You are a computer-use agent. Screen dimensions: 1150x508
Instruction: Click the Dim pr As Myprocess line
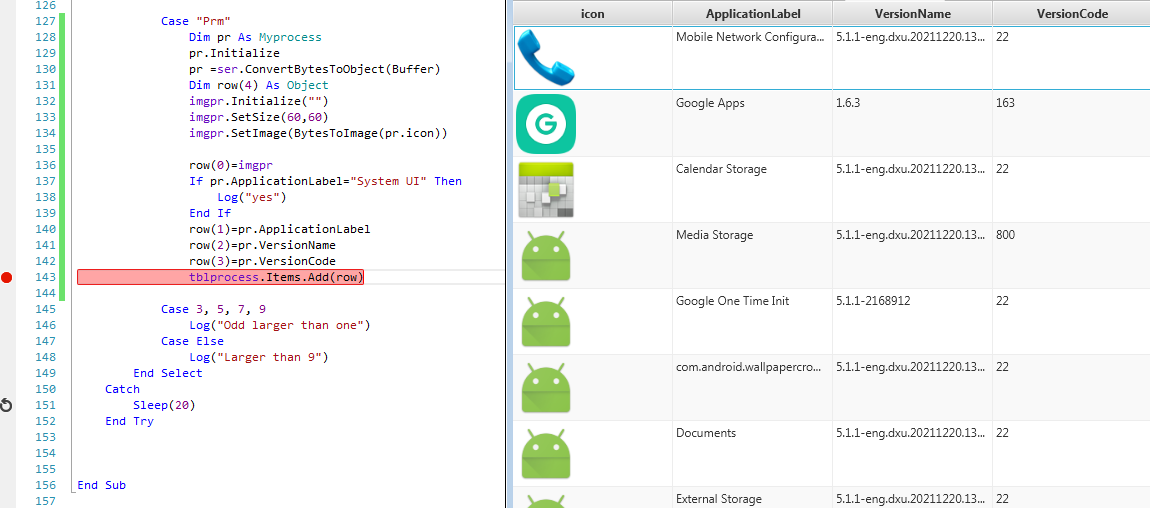click(255, 37)
